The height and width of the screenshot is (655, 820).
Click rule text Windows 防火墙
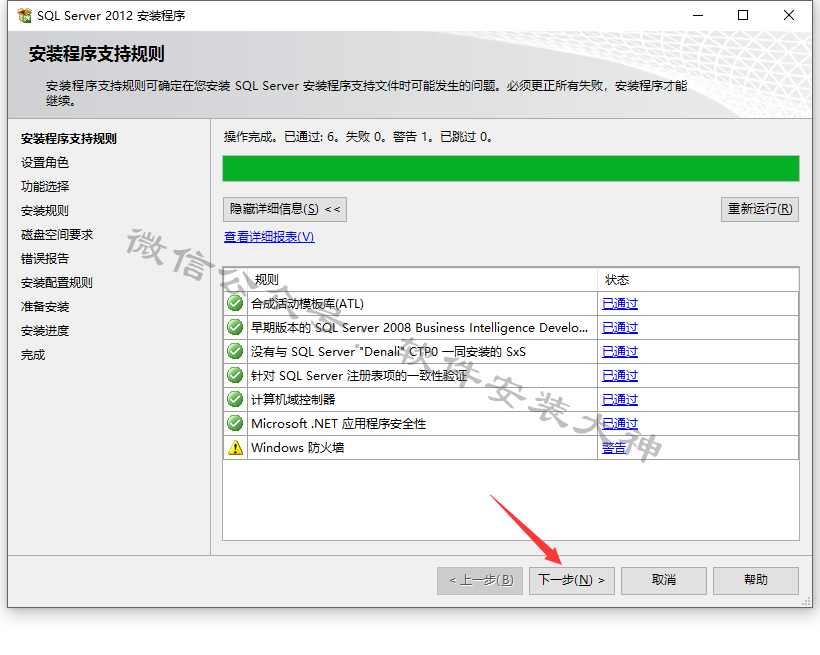(298, 448)
